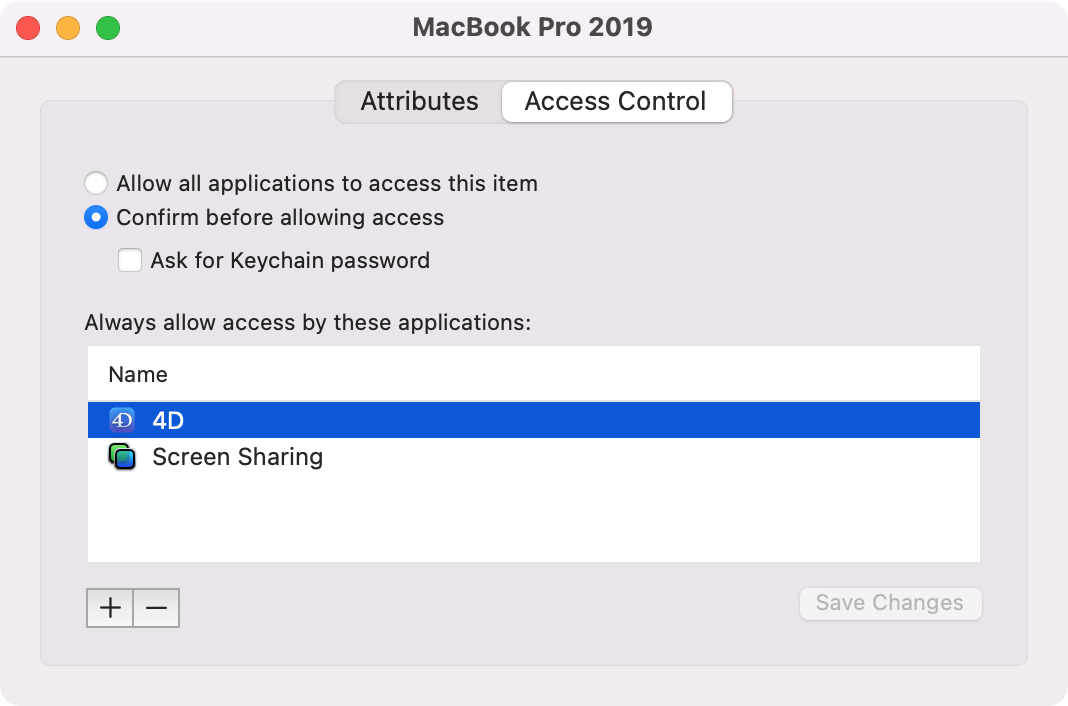Click the window title MacBook Pro 2019
This screenshot has width=1068, height=706.
click(x=533, y=27)
